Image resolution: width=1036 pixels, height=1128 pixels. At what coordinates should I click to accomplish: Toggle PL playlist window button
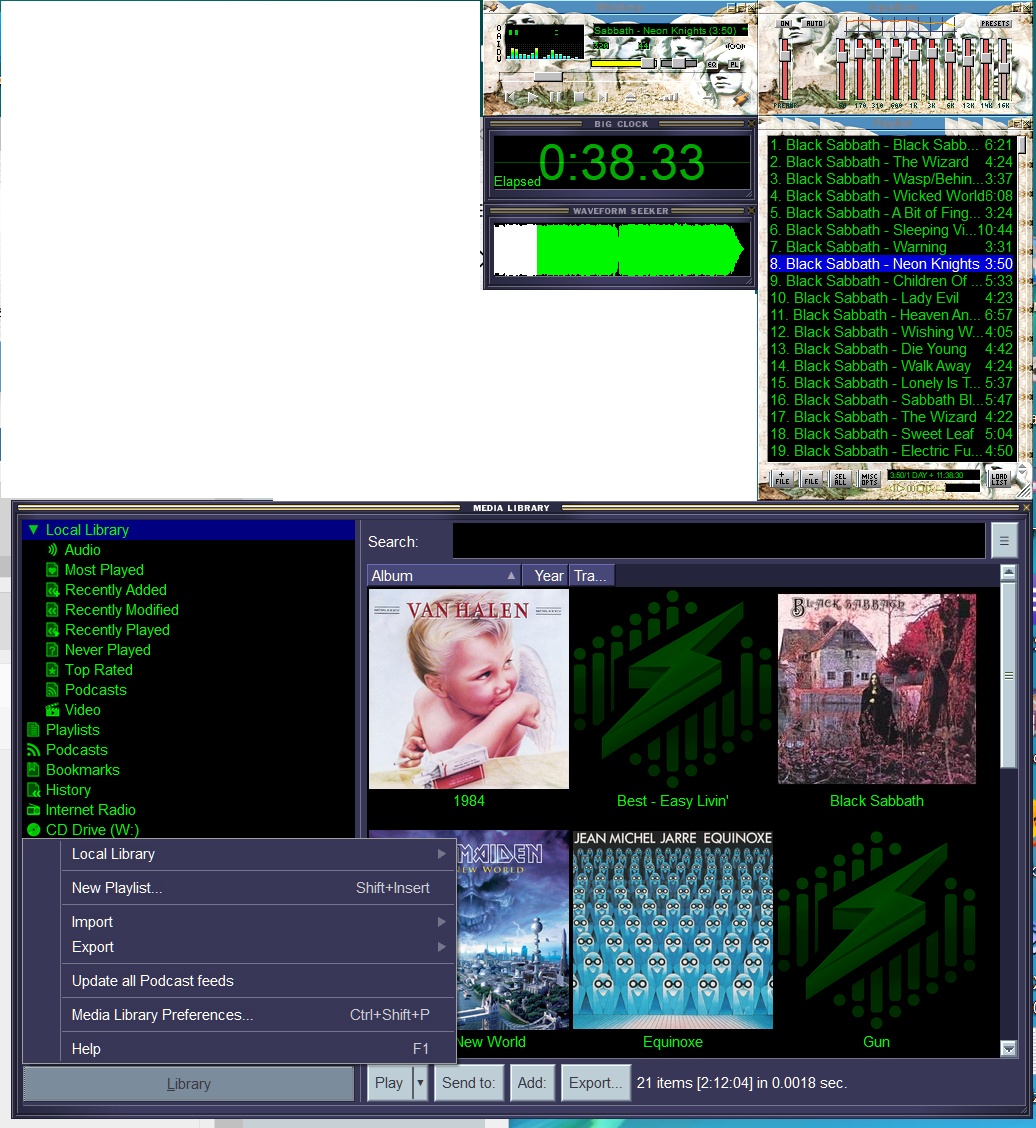coord(734,64)
